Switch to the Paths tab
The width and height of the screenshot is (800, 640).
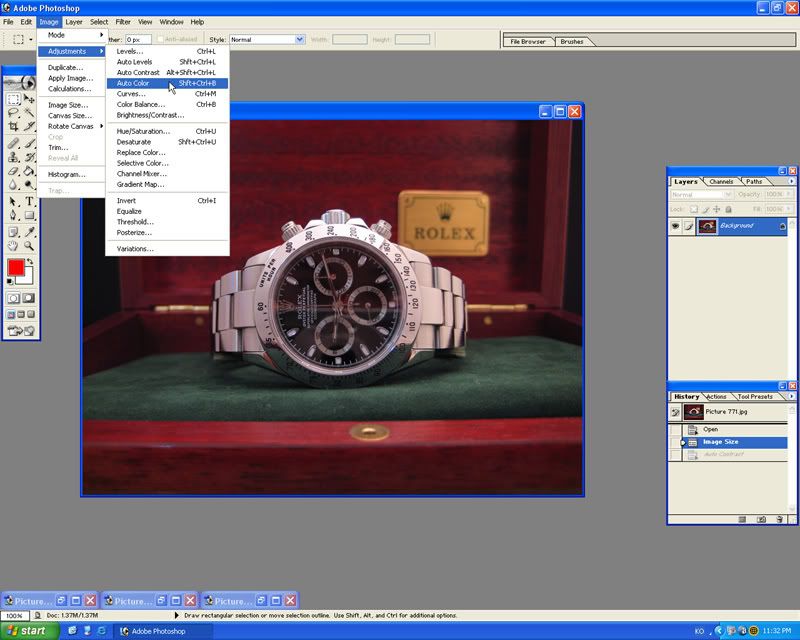click(x=754, y=181)
